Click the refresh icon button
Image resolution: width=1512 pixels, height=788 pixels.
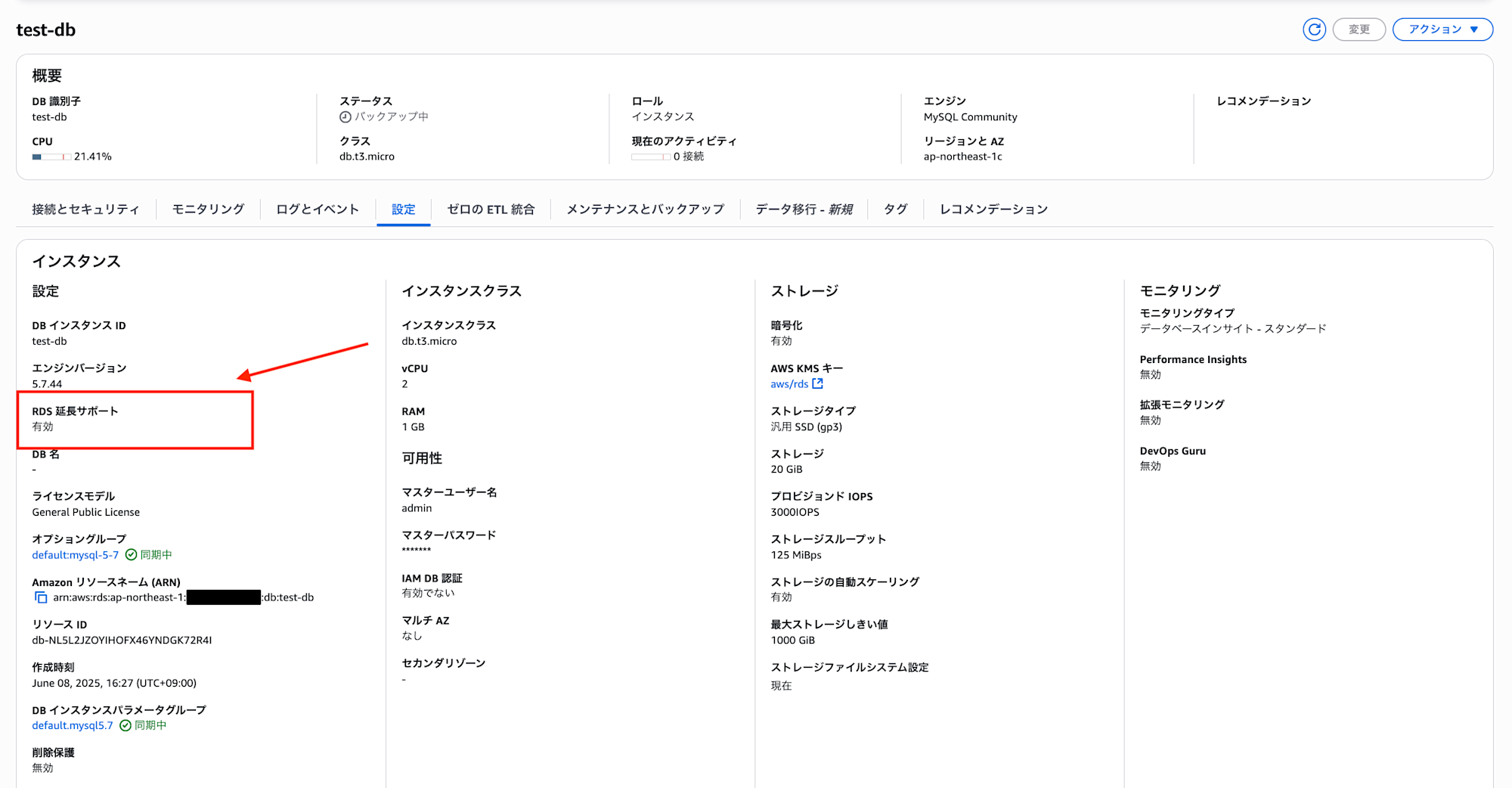(1314, 29)
